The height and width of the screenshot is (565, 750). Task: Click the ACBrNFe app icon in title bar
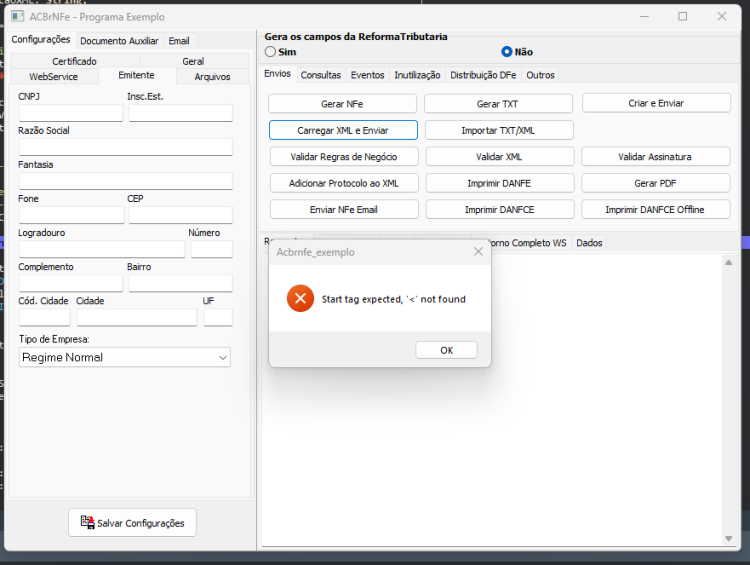pyautogui.click(x=18, y=17)
